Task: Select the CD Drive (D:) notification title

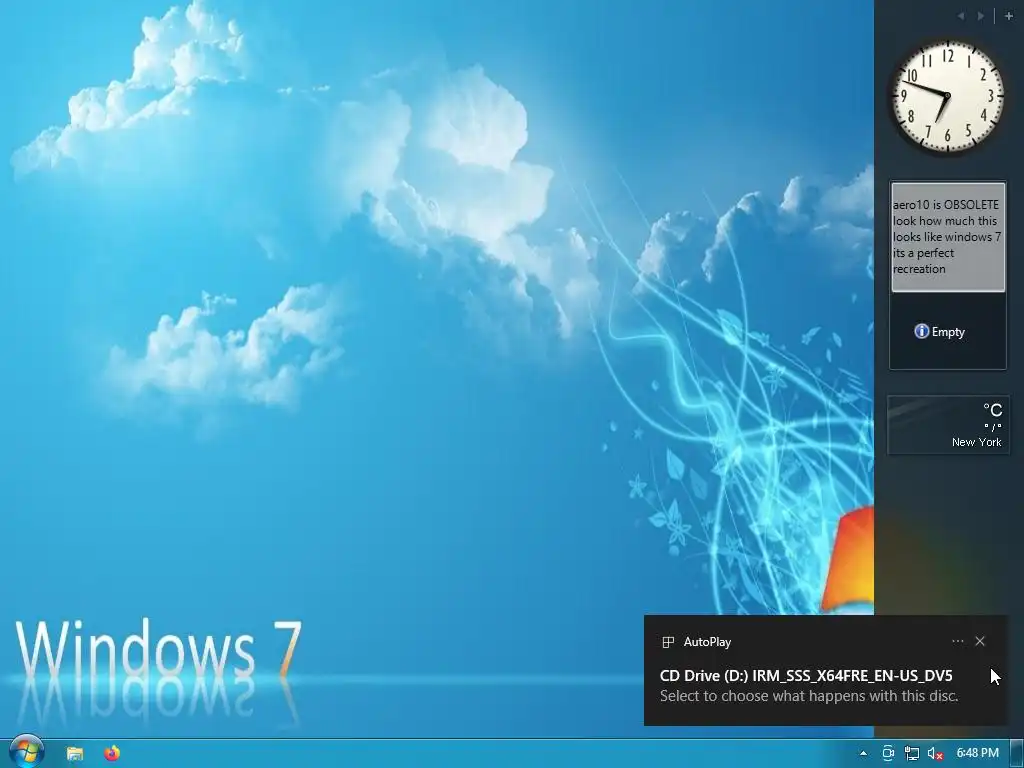Action: tap(806, 675)
